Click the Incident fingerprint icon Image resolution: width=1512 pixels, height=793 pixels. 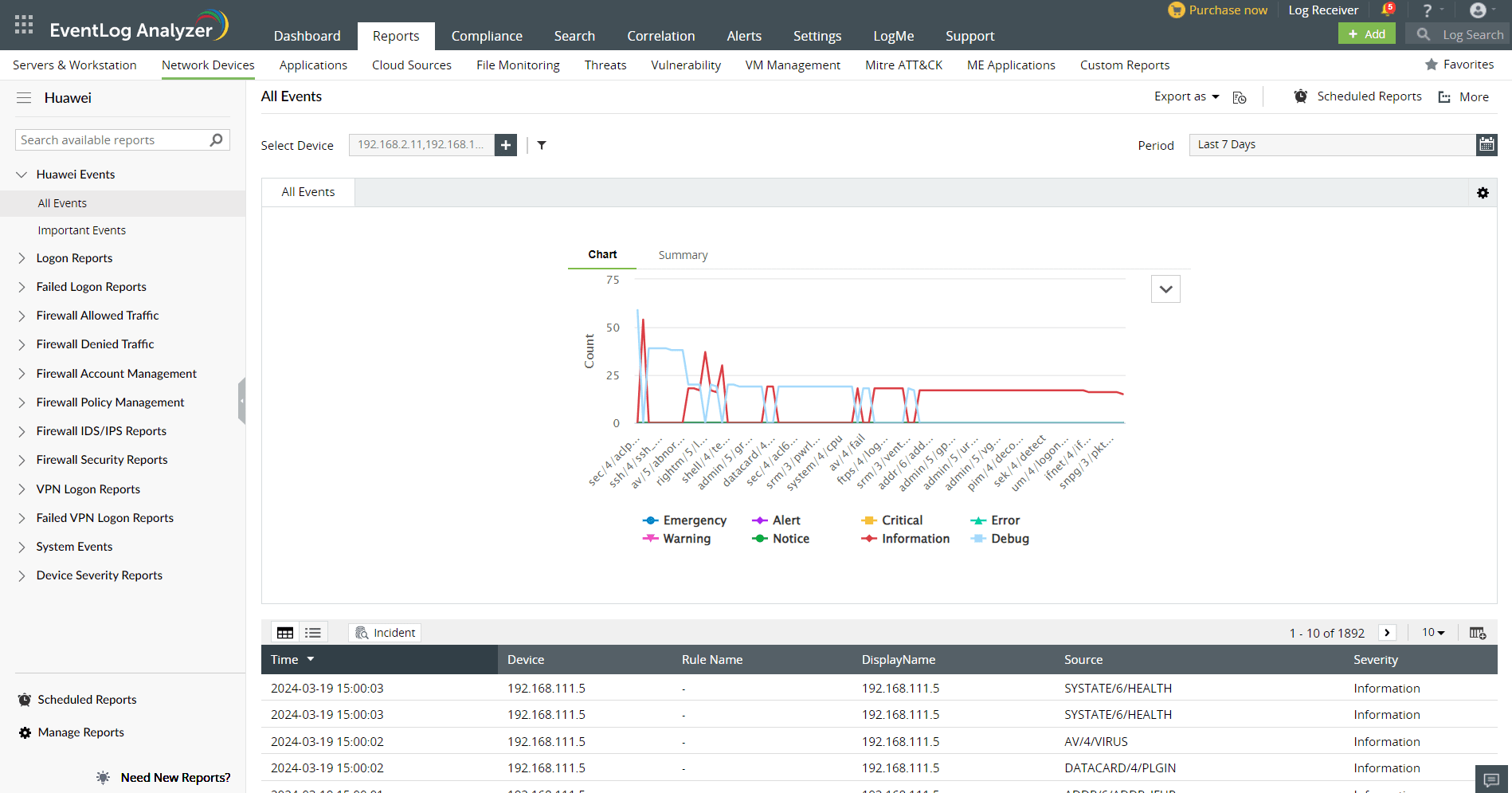point(363,632)
